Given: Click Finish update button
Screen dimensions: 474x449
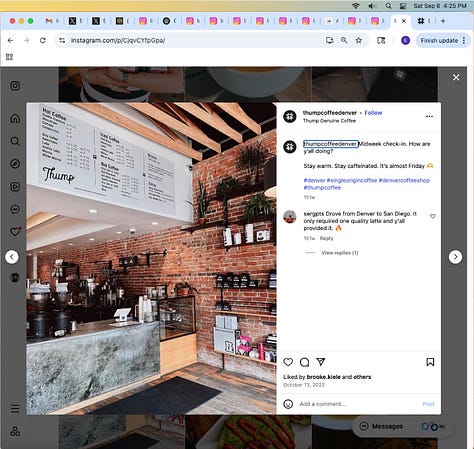Looking at the screenshot, I should [439, 40].
